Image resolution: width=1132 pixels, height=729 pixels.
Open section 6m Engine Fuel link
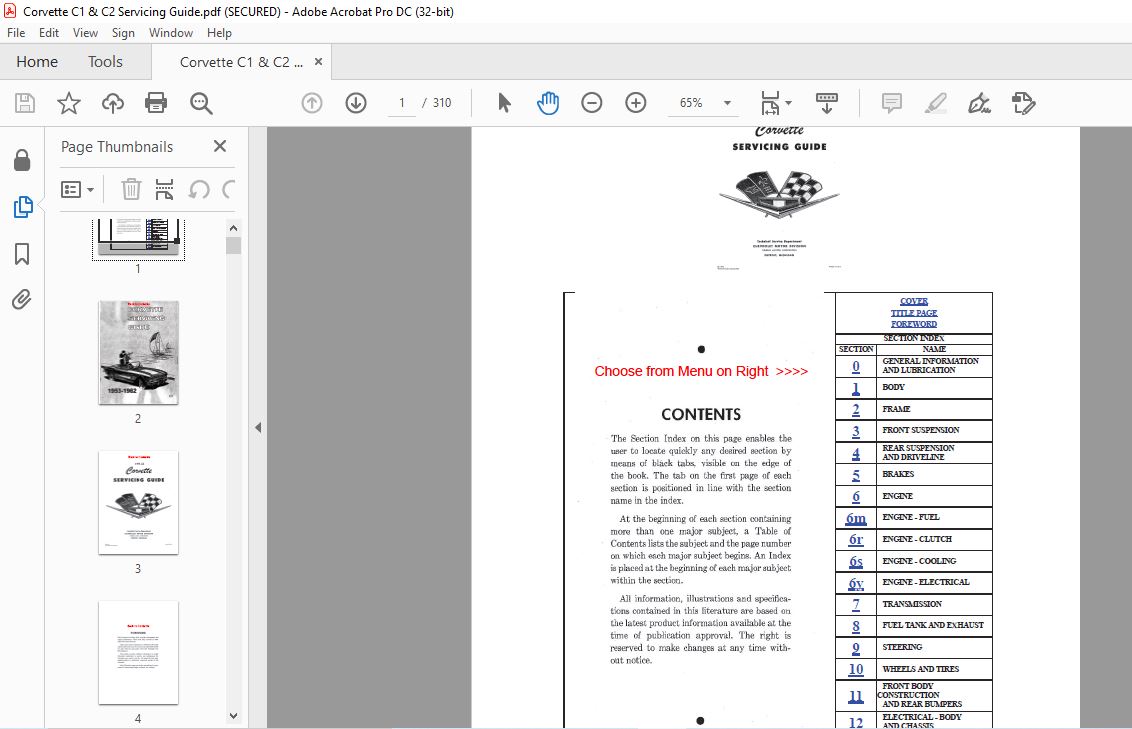[856, 518]
